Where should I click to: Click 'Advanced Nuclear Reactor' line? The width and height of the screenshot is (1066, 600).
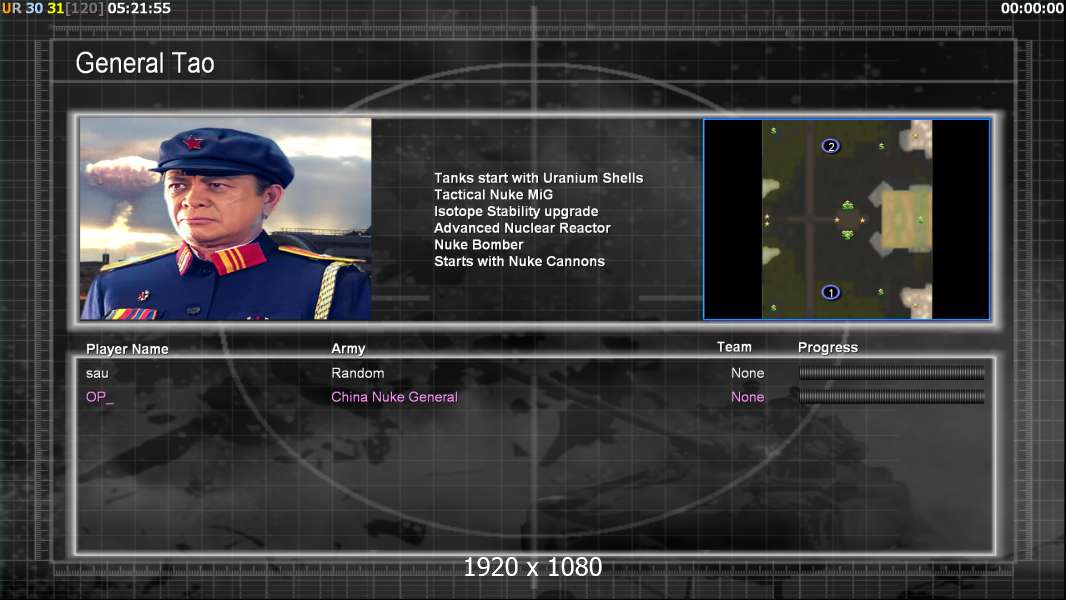(522, 228)
